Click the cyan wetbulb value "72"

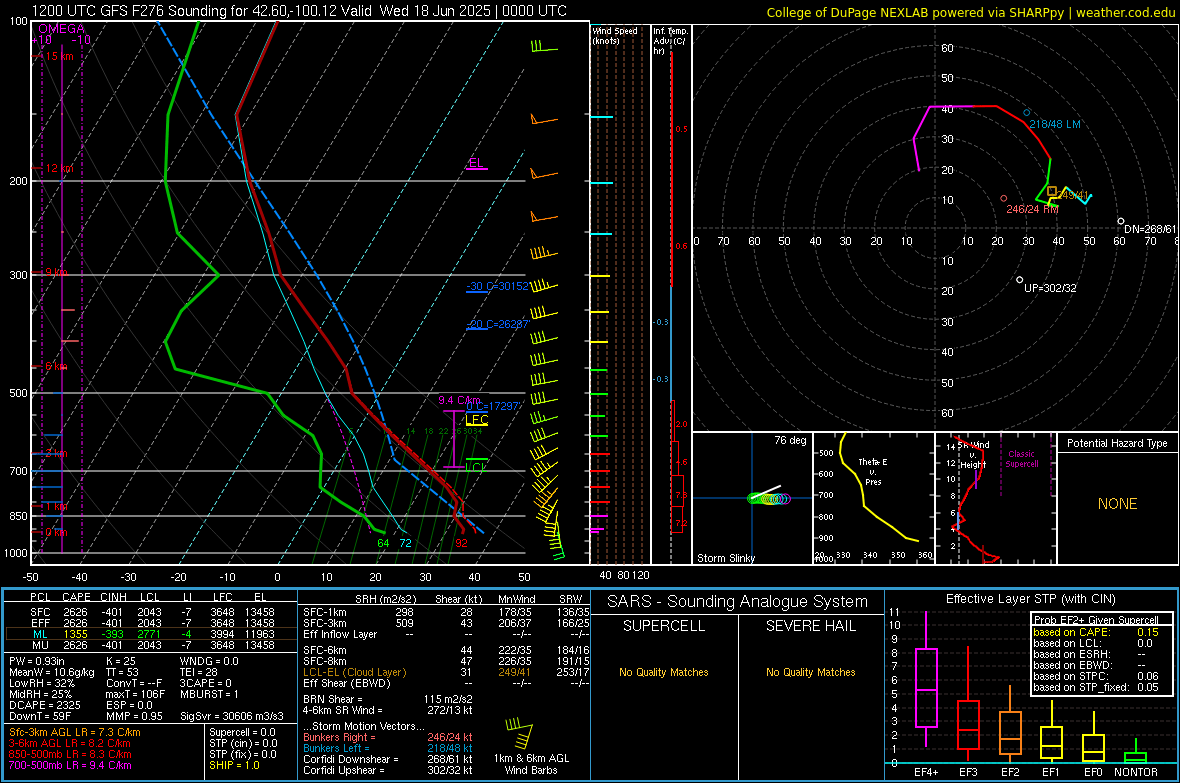(405, 543)
